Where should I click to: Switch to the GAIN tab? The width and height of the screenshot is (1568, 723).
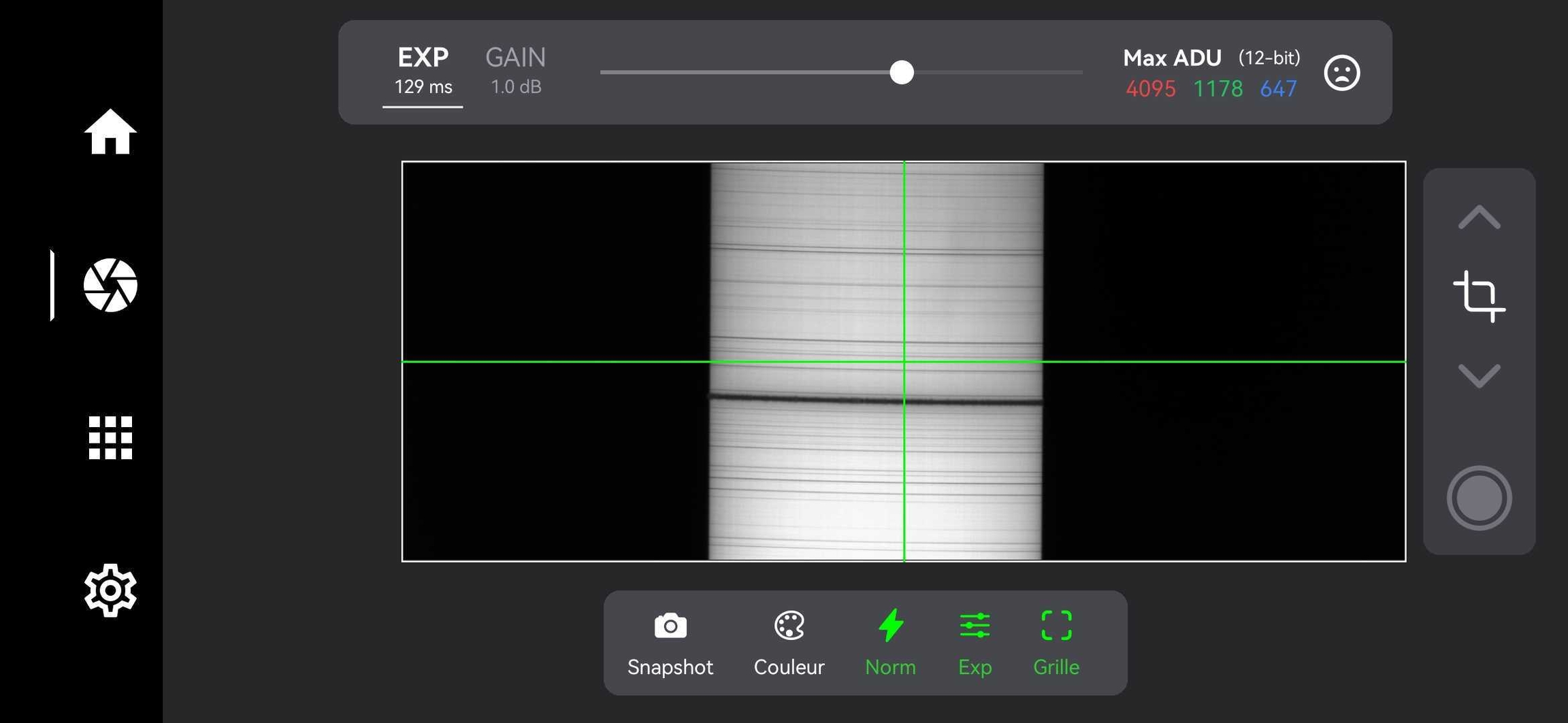click(515, 71)
